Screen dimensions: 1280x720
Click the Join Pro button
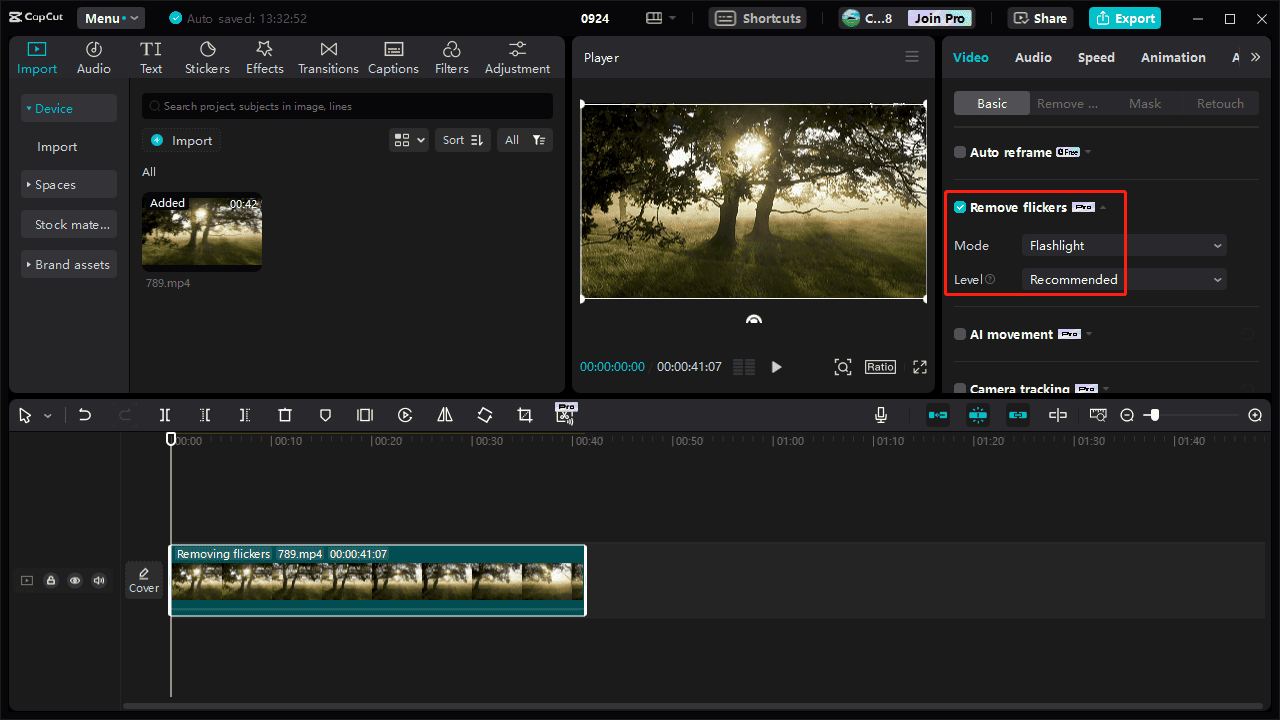[x=939, y=17]
